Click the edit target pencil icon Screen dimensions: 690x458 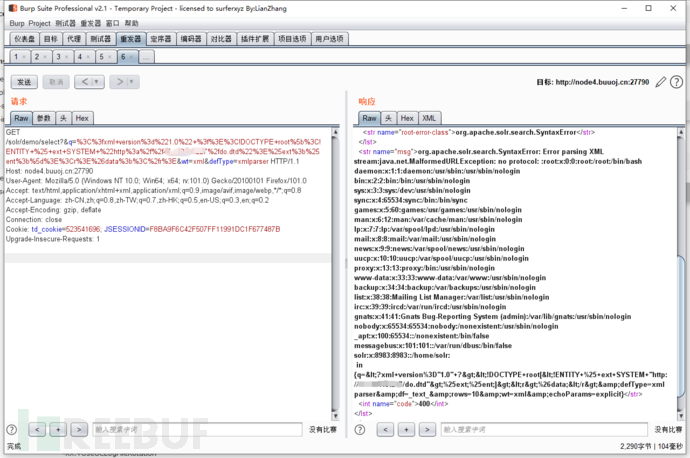[x=661, y=81]
